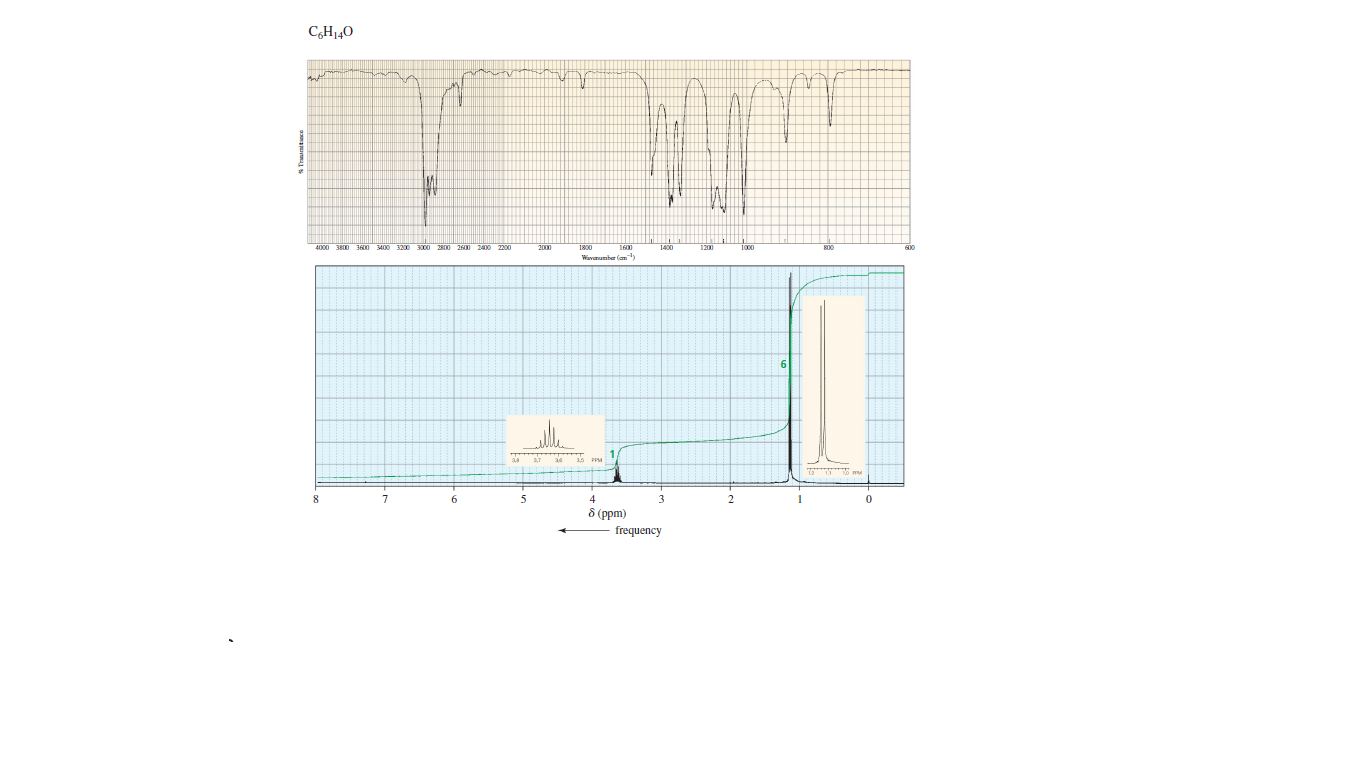This screenshot has height=768, width=1366.
Task: Click the 5 tick label on NMR axis
Action: click(523, 498)
